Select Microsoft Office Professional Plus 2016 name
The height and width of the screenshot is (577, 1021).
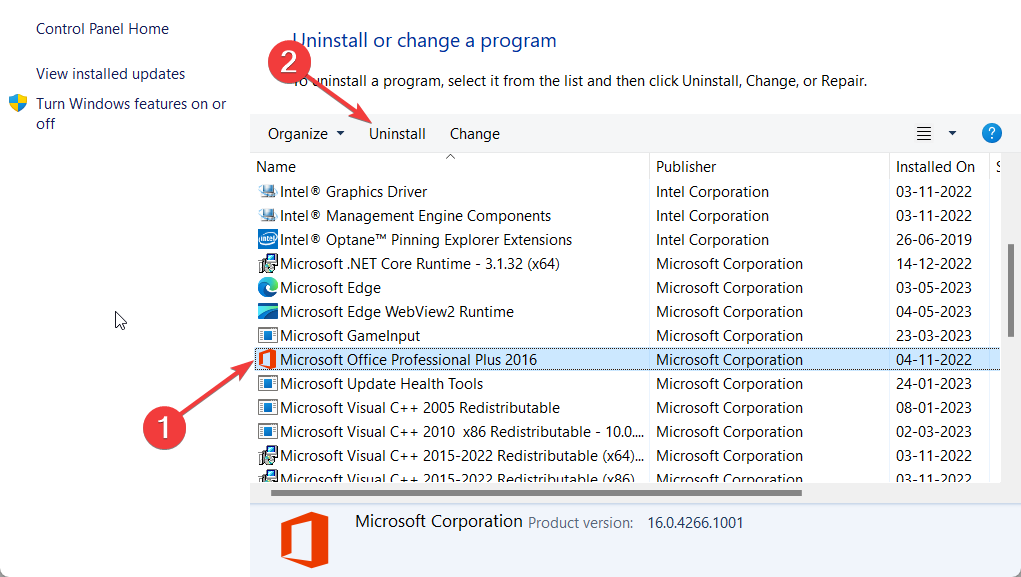click(x=408, y=359)
